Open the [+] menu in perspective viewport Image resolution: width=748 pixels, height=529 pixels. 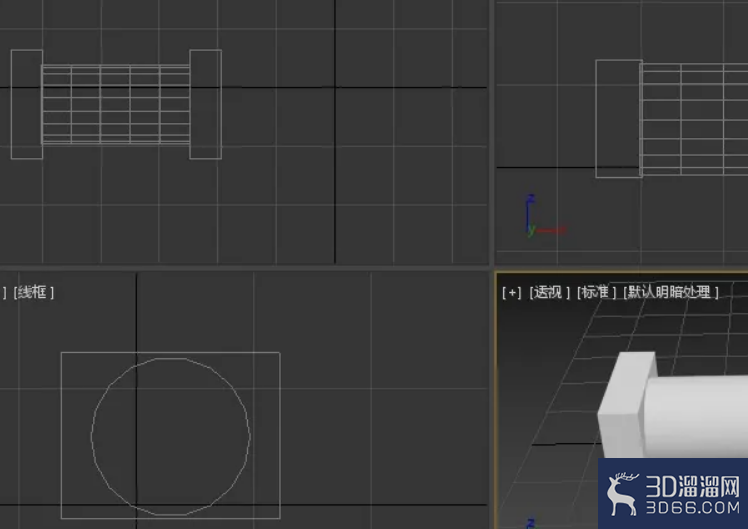coord(511,292)
